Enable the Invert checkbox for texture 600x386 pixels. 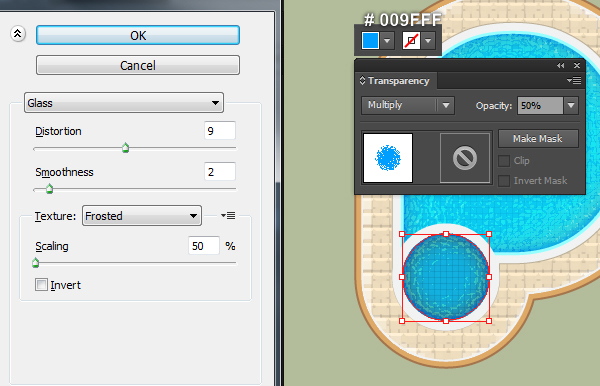(x=41, y=285)
